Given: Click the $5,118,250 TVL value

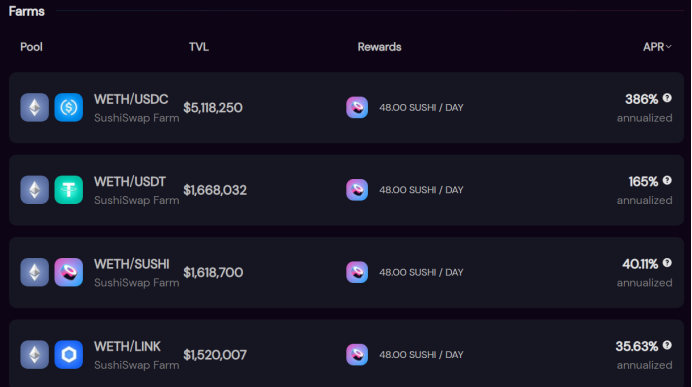Looking at the screenshot, I should point(213,108).
